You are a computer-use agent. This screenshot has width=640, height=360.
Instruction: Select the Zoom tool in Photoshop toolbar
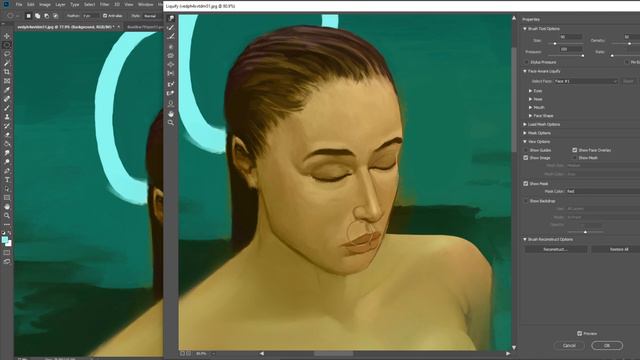pyautogui.click(x=7, y=216)
